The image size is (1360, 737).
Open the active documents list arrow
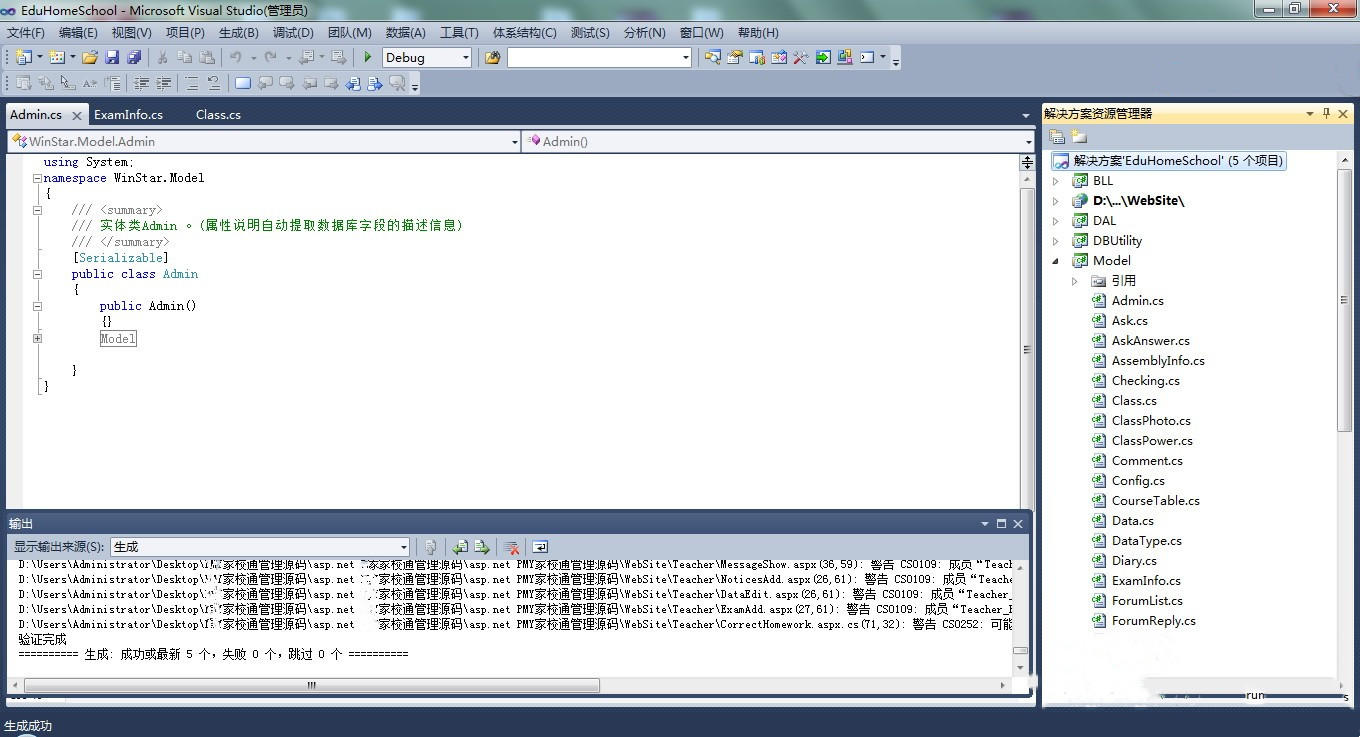pyautogui.click(x=1025, y=116)
